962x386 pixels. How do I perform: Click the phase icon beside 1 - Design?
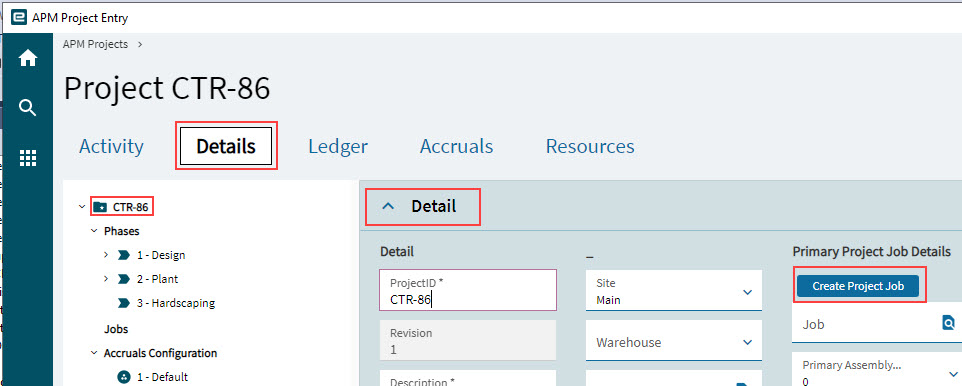coord(124,255)
